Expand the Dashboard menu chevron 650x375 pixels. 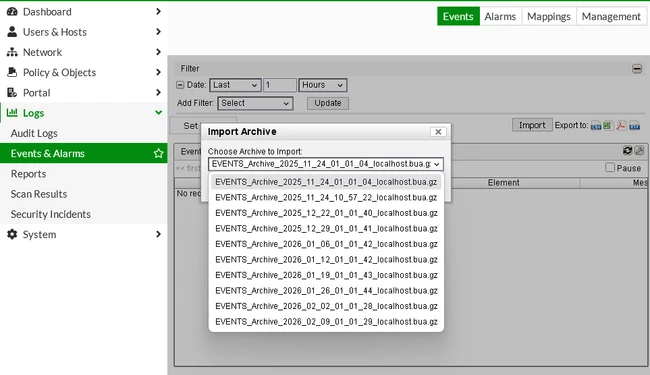[158, 12]
